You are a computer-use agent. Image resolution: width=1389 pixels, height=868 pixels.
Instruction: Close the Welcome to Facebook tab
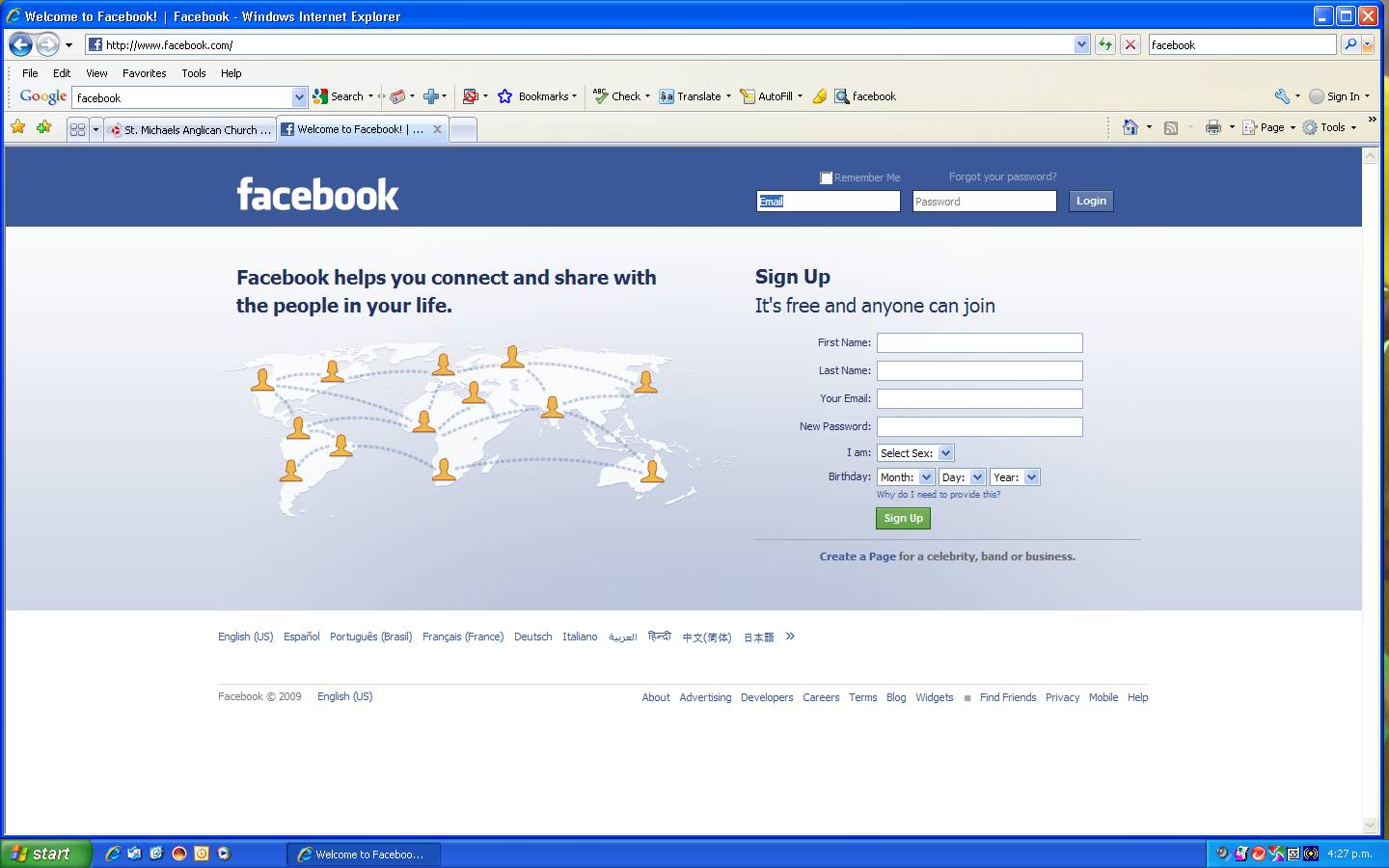coord(437,129)
